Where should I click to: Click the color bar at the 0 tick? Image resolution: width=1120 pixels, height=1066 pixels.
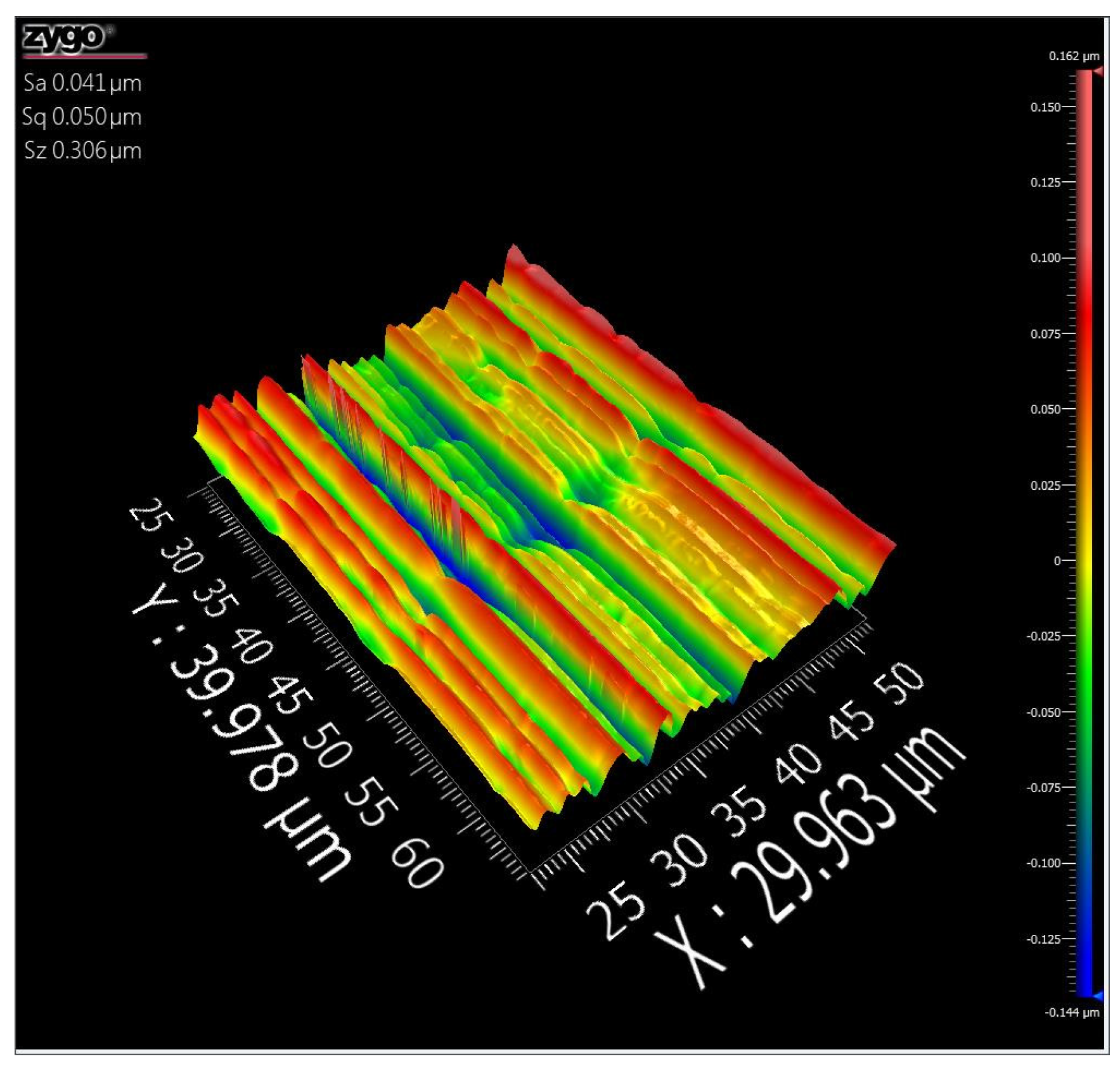[x=1085, y=560]
